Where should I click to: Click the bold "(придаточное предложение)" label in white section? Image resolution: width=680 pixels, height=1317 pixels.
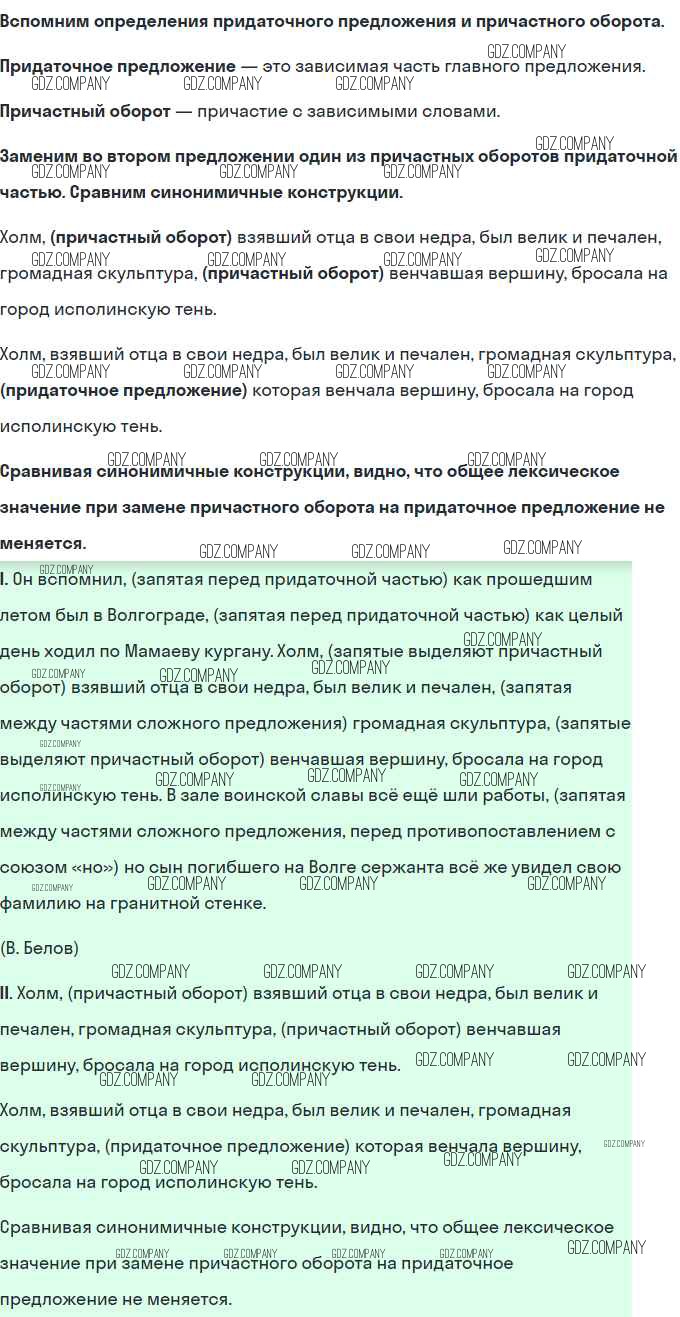pyautogui.click(x=124, y=390)
